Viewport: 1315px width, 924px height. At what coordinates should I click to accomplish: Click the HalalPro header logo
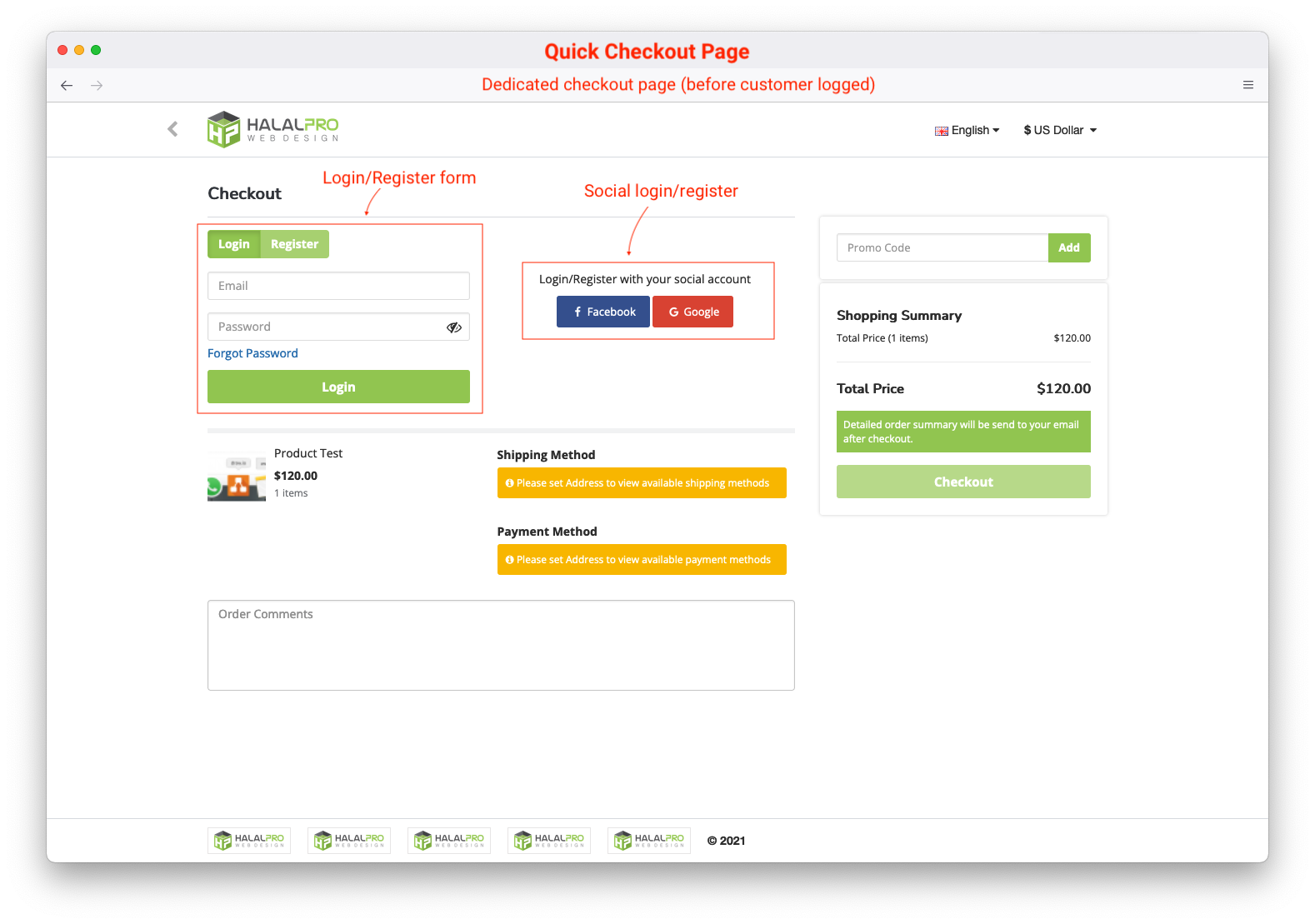[272, 129]
